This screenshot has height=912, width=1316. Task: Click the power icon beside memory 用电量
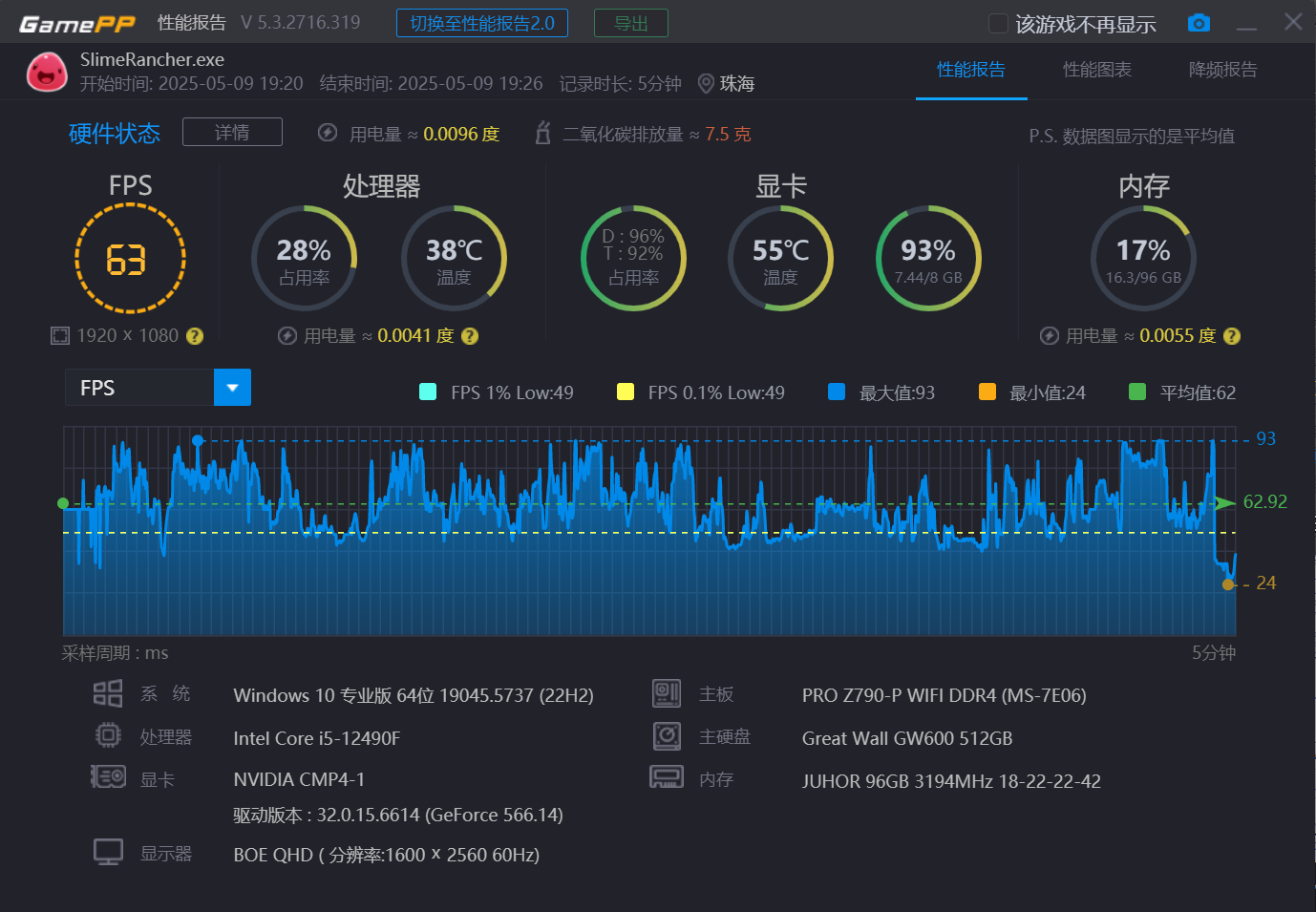pos(1050,336)
